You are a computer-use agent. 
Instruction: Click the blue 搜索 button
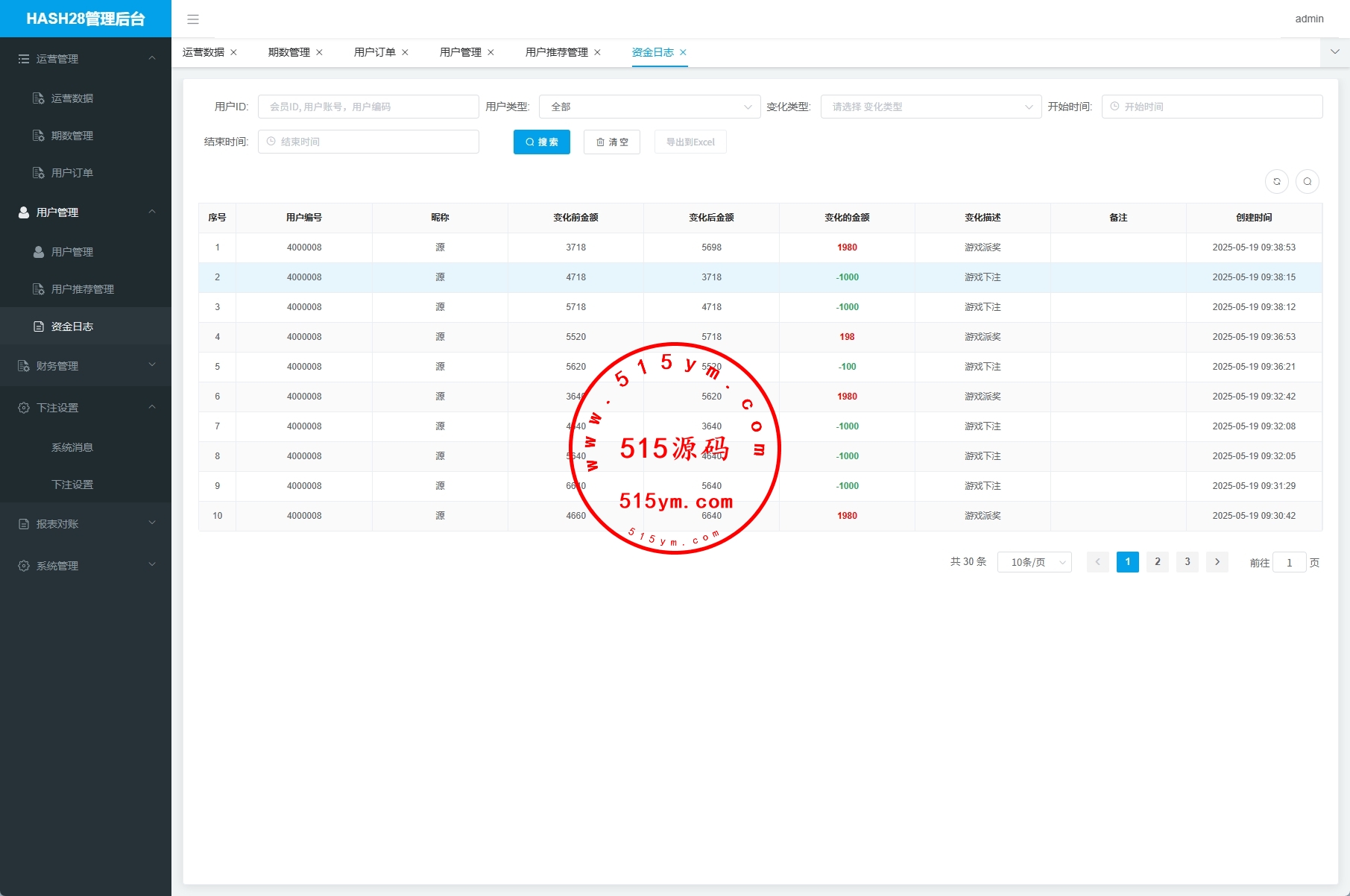point(541,142)
